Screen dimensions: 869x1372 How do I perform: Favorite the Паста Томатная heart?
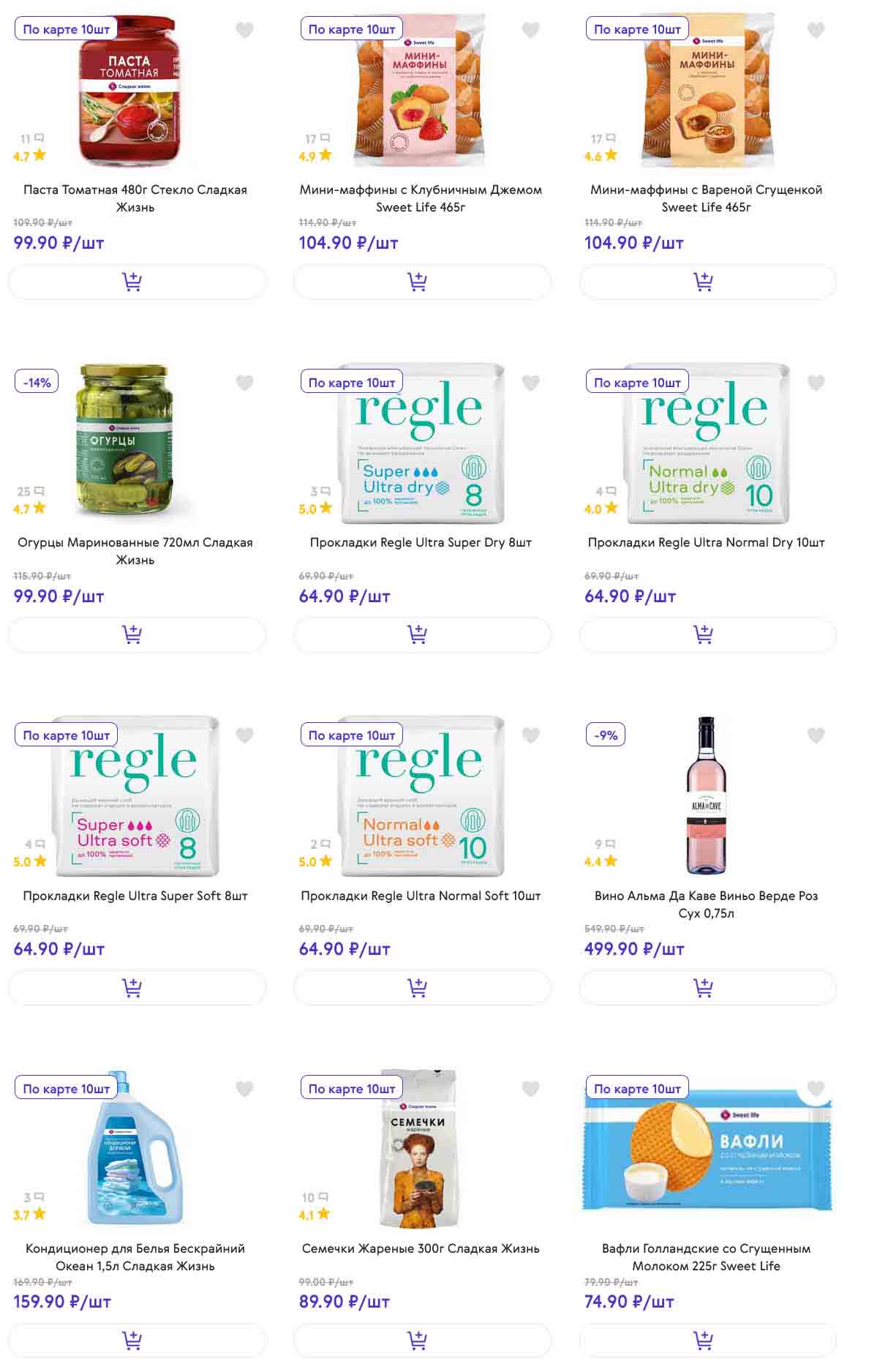coord(244,30)
